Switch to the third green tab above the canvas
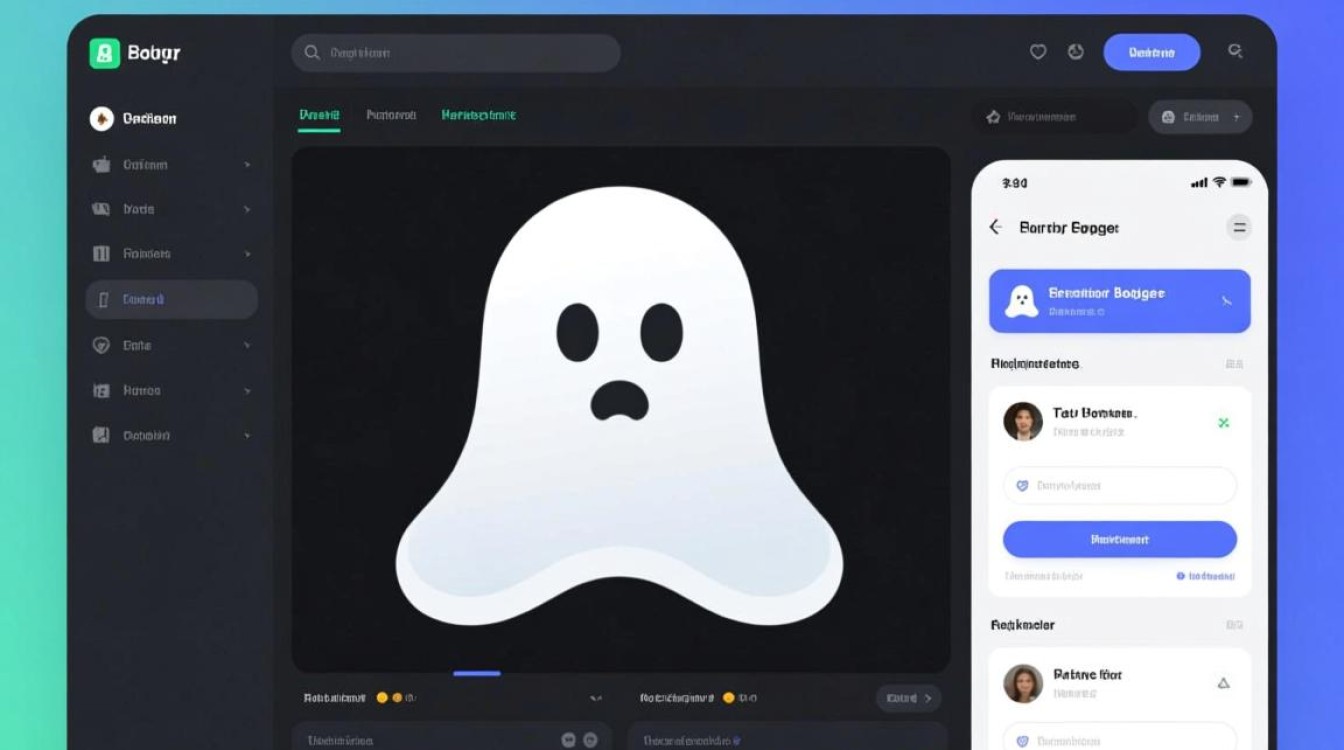Viewport: 1344px width, 750px height. click(478, 115)
